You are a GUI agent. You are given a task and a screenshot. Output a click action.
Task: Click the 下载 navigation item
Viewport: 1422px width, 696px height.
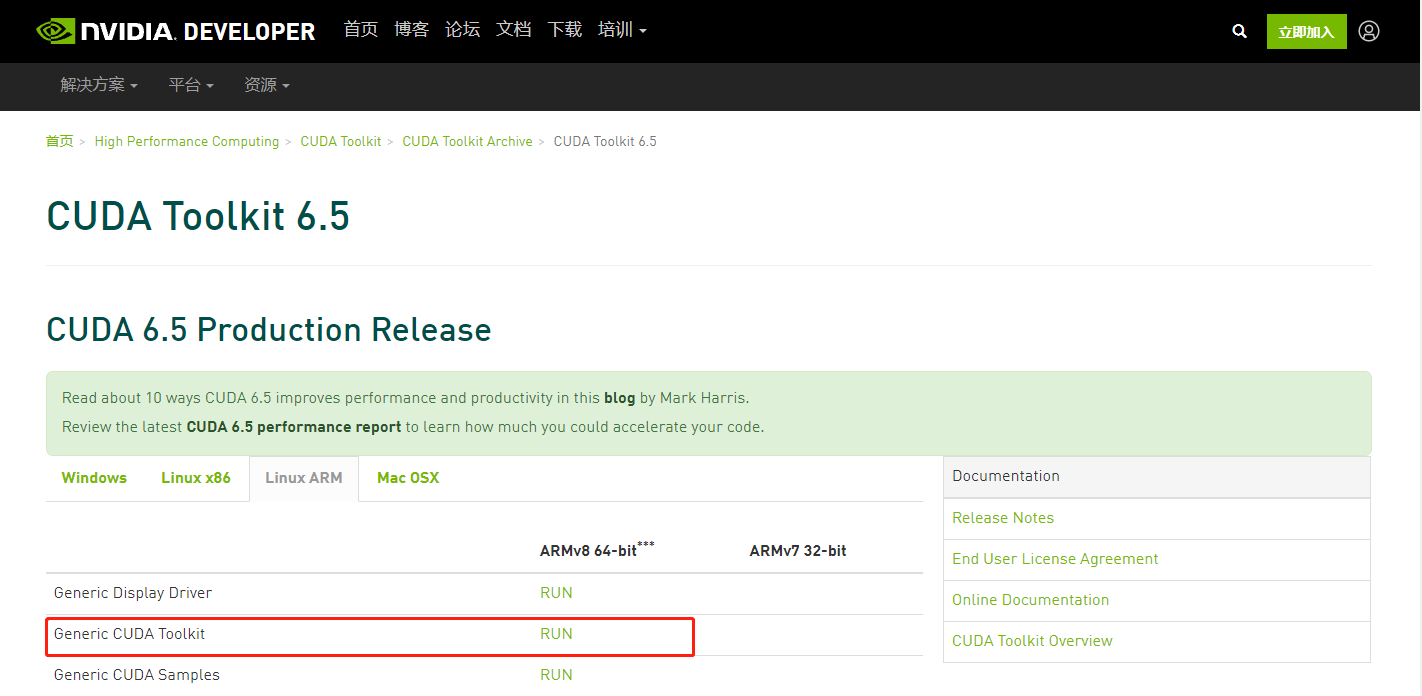pos(564,29)
